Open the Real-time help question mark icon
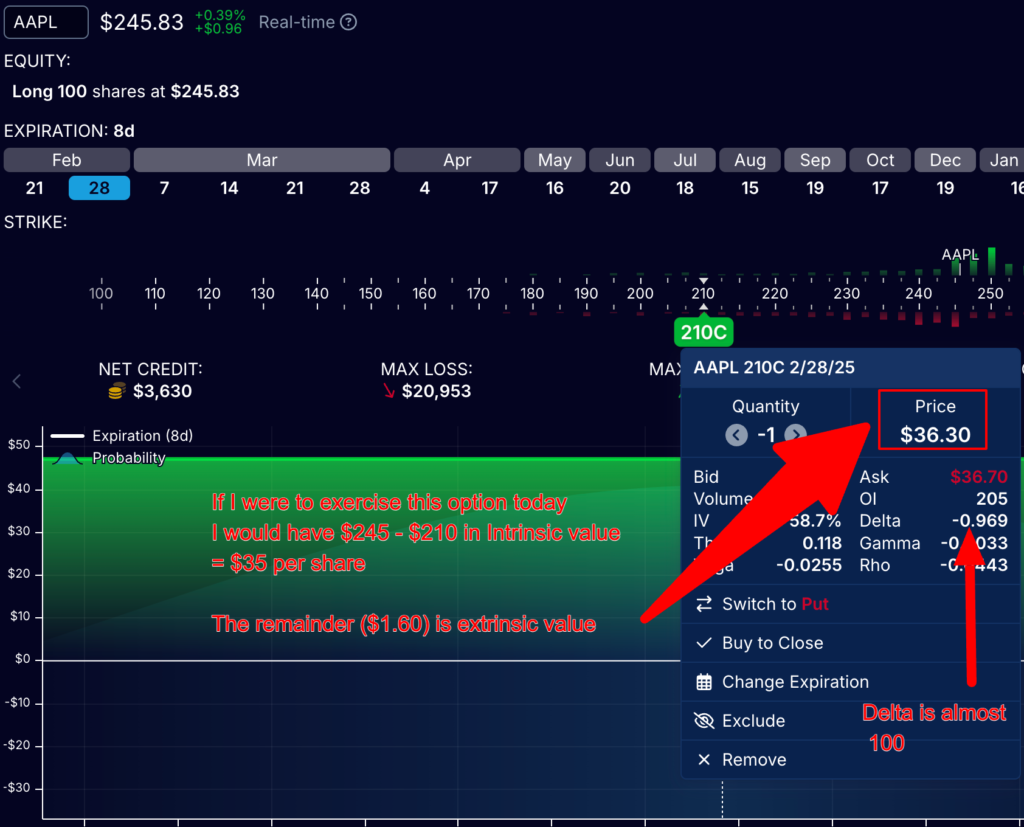The height and width of the screenshot is (827, 1024). tap(349, 22)
